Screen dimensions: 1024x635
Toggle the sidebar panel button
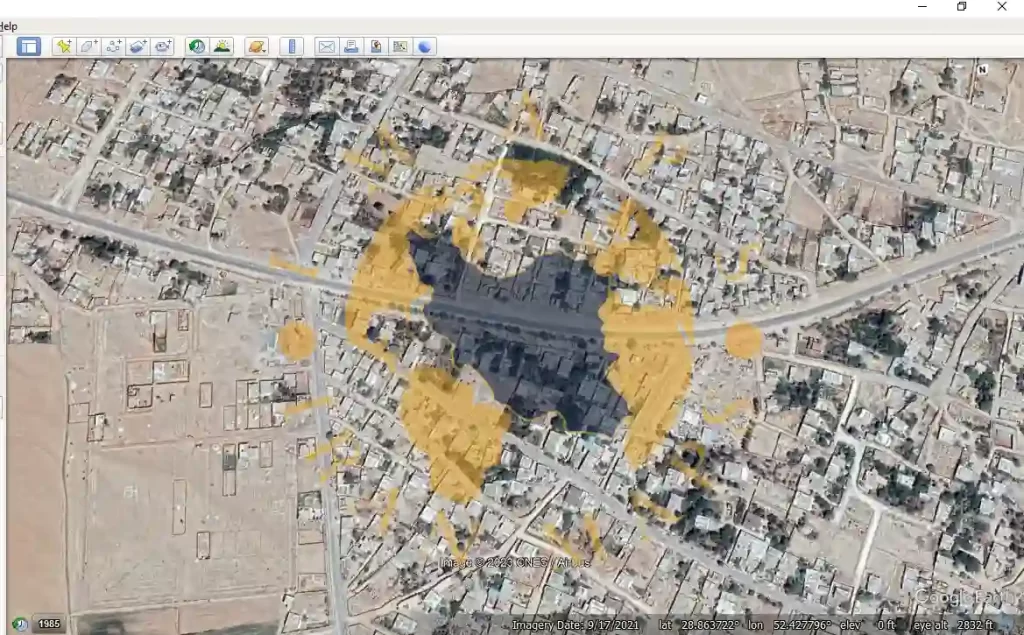click(29, 46)
